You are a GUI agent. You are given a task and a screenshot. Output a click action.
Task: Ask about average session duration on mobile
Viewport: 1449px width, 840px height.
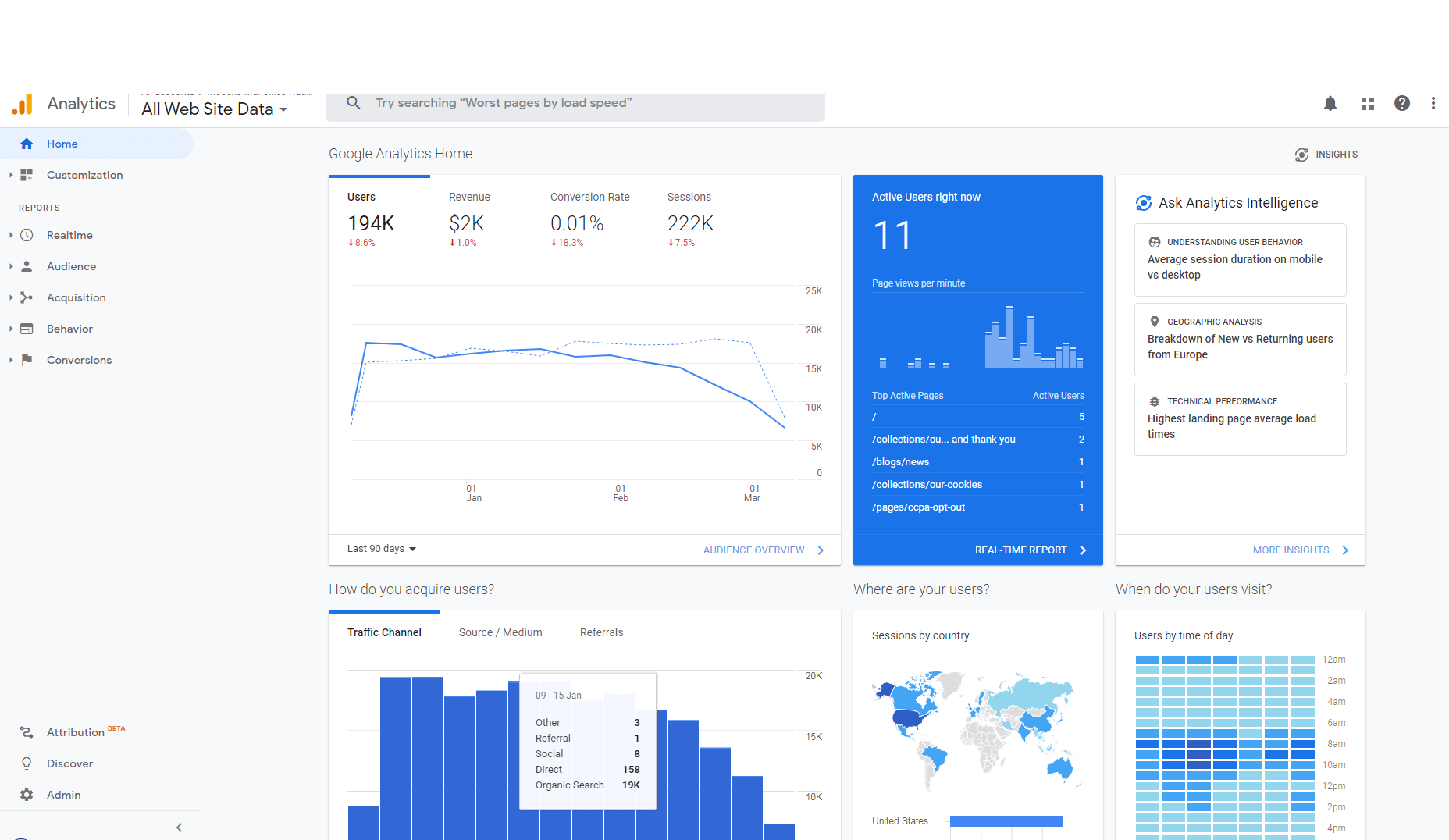click(x=1241, y=260)
